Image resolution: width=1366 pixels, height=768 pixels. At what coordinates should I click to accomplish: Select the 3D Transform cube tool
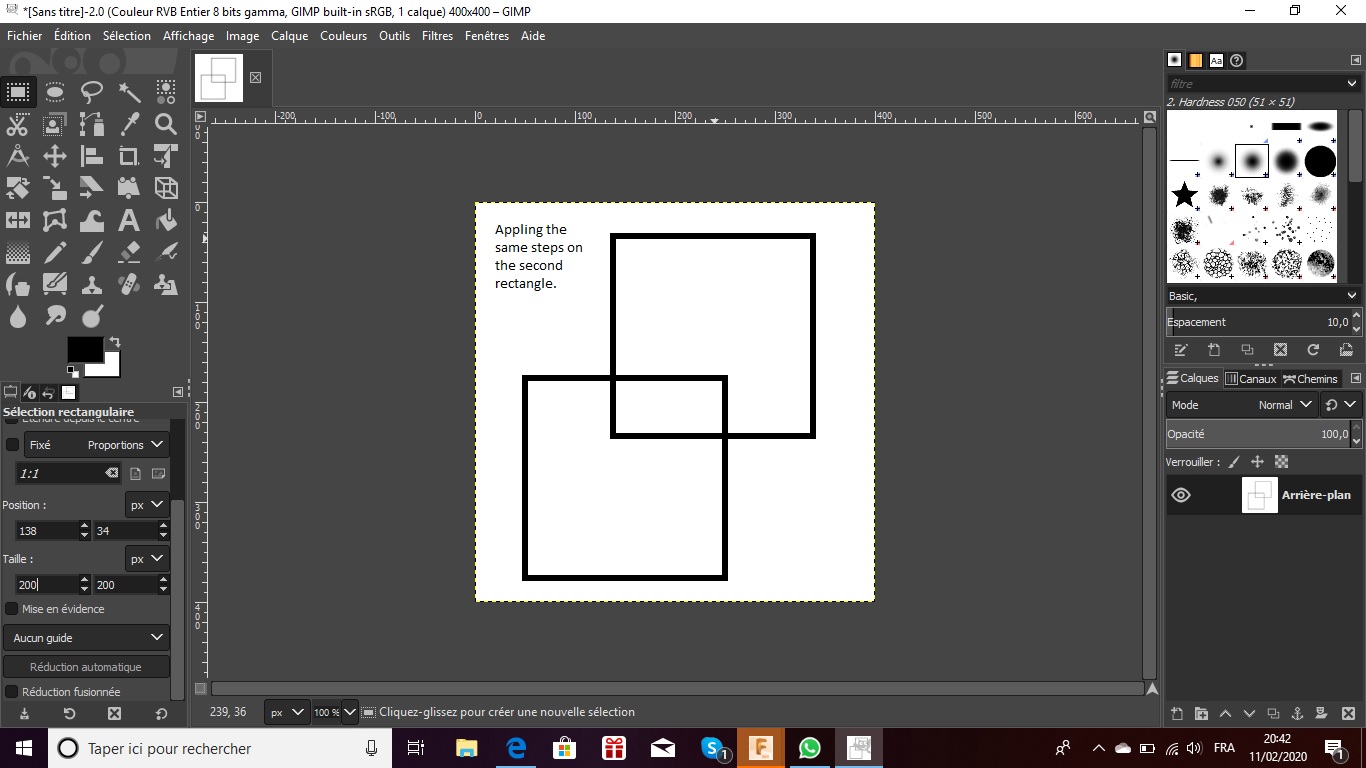pyautogui.click(x=166, y=188)
